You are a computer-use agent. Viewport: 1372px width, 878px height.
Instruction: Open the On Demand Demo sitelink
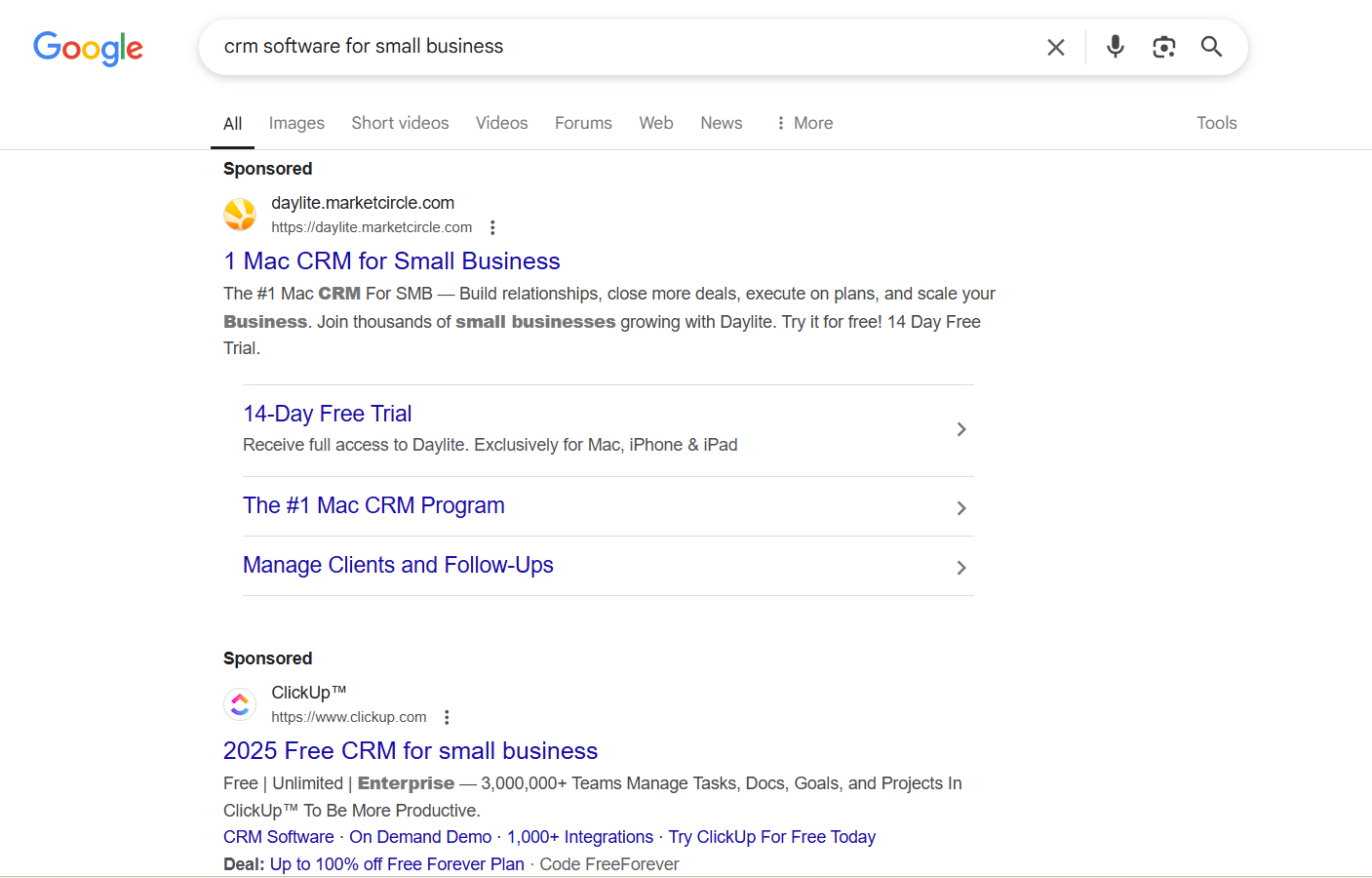[420, 837]
